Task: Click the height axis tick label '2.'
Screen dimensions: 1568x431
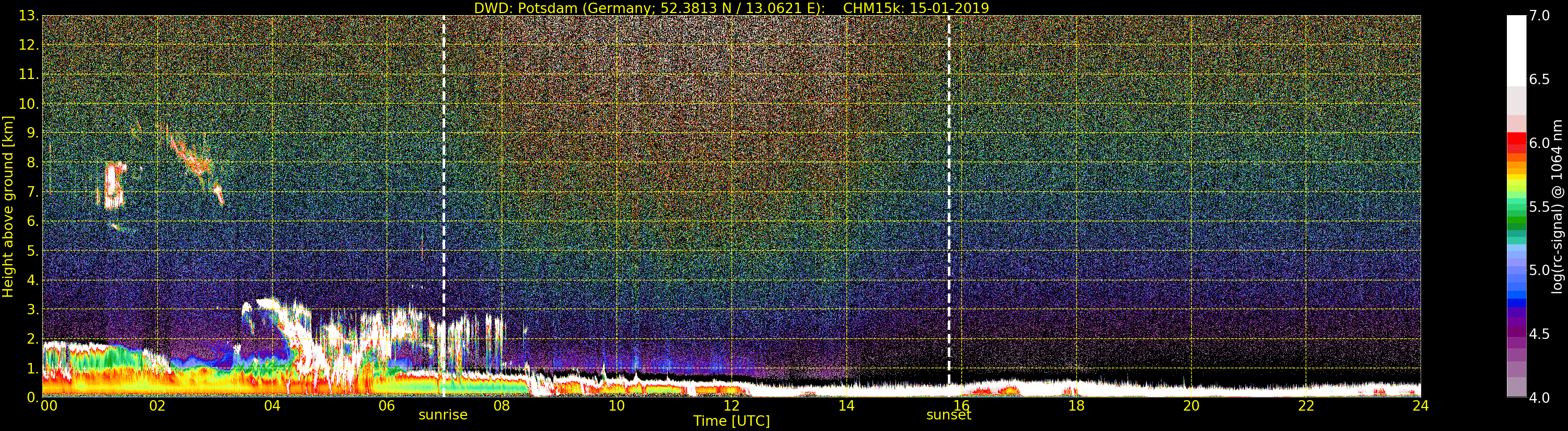Action: [32, 338]
